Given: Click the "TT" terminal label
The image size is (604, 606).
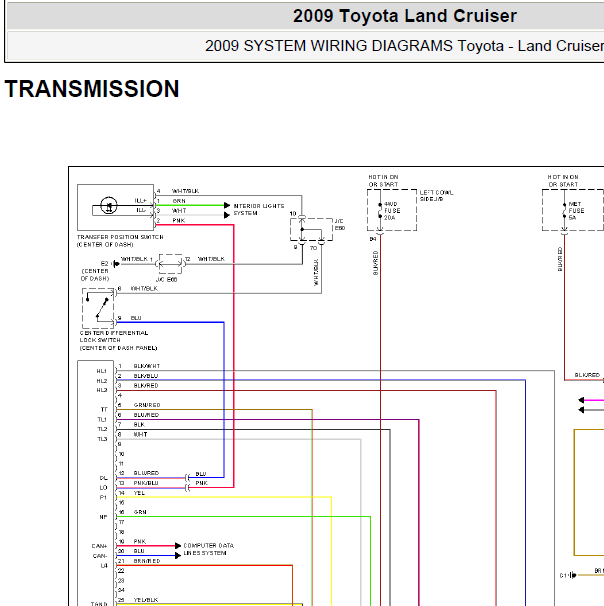Looking at the screenshot, I should pos(104,409).
